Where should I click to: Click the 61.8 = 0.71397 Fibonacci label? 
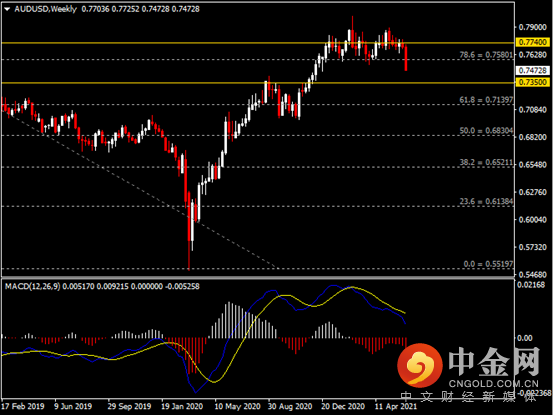pos(486,100)
